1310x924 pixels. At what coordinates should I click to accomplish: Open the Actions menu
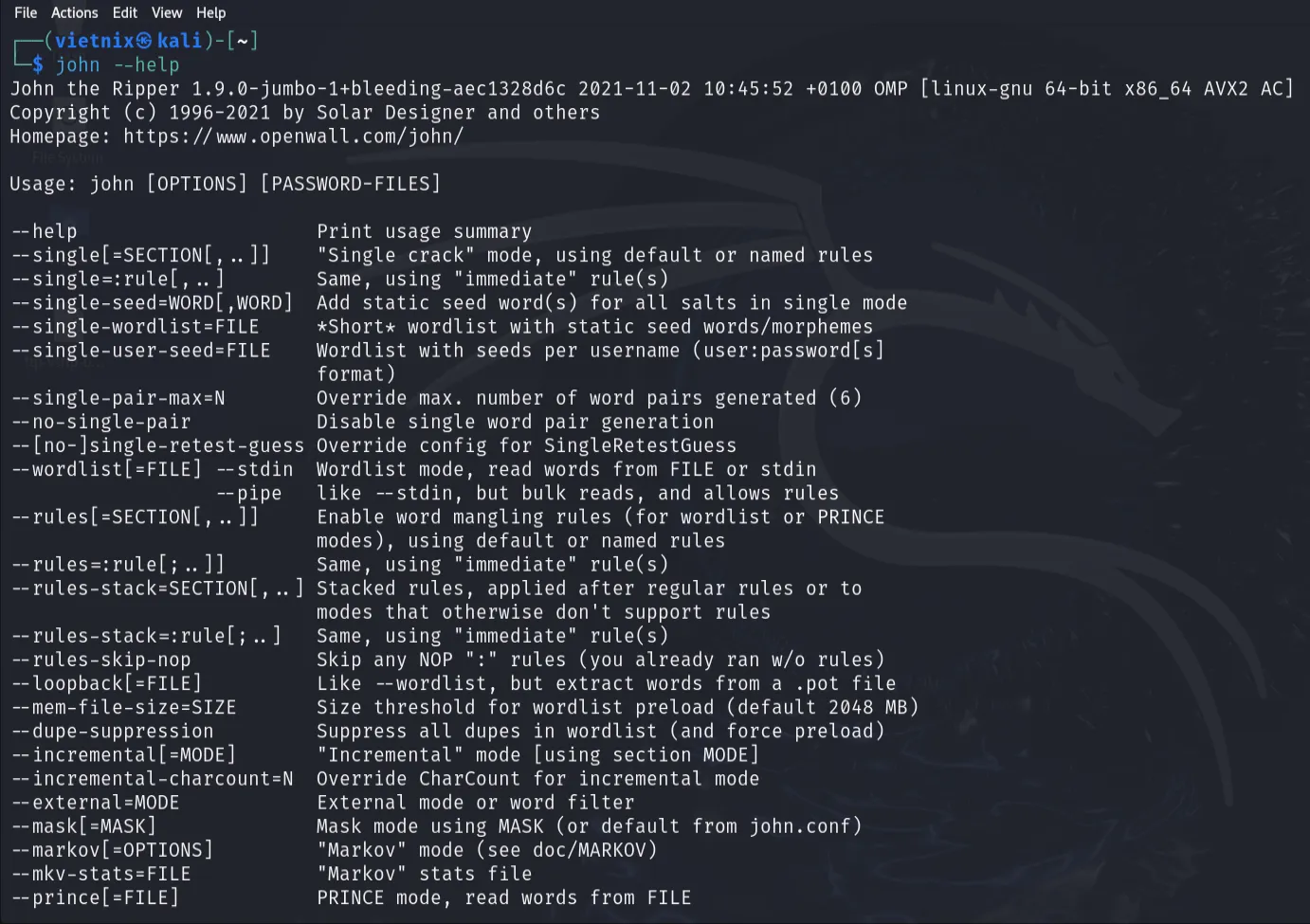click(74, 12)
